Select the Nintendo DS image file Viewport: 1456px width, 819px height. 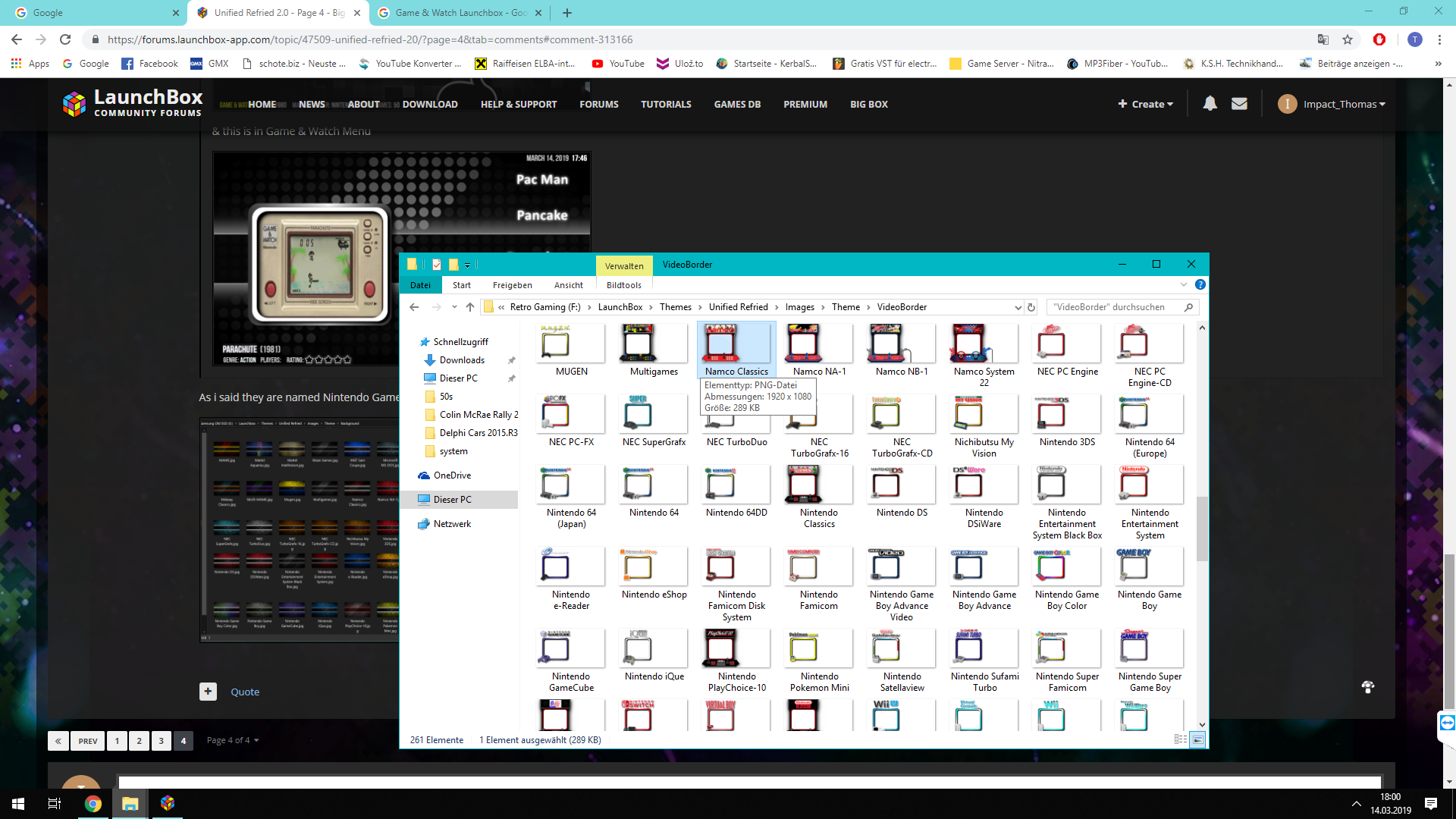(x=902, y=491)
